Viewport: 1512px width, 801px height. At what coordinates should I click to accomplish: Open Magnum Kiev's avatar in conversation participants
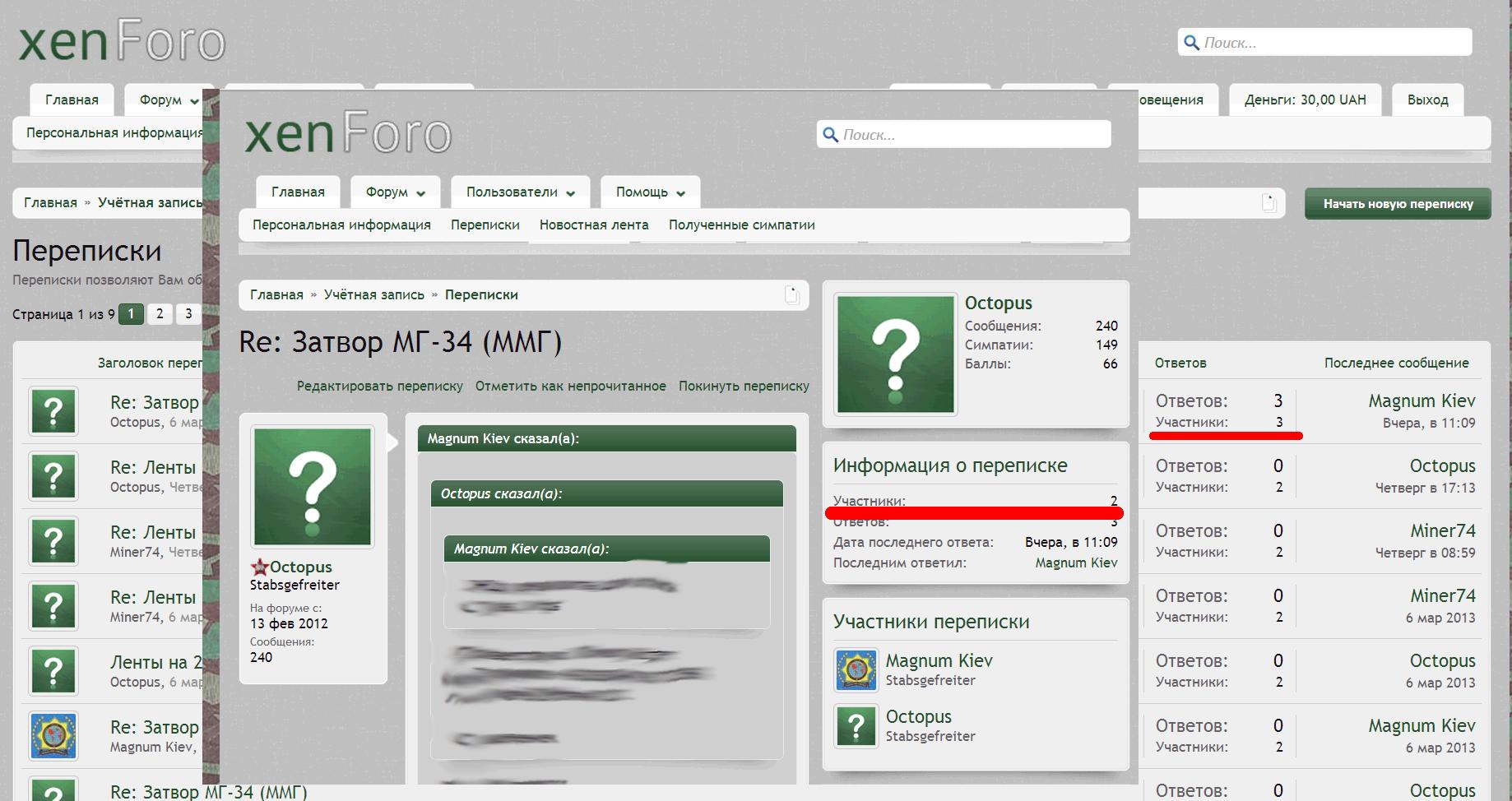point(856,669)
